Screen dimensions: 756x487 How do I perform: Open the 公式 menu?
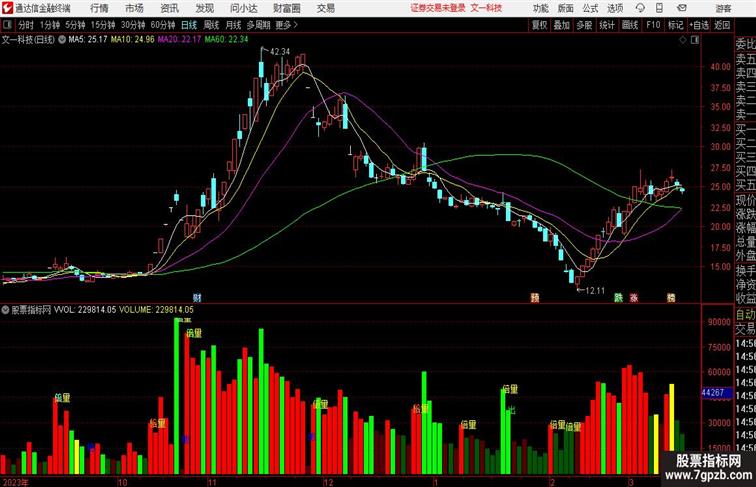590,8
